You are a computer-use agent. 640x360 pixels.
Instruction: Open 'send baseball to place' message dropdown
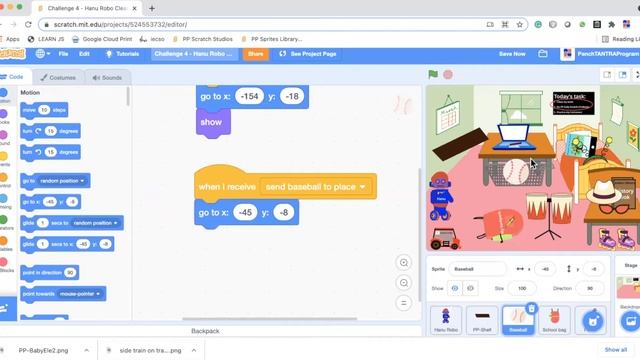[x=362, y=187]
